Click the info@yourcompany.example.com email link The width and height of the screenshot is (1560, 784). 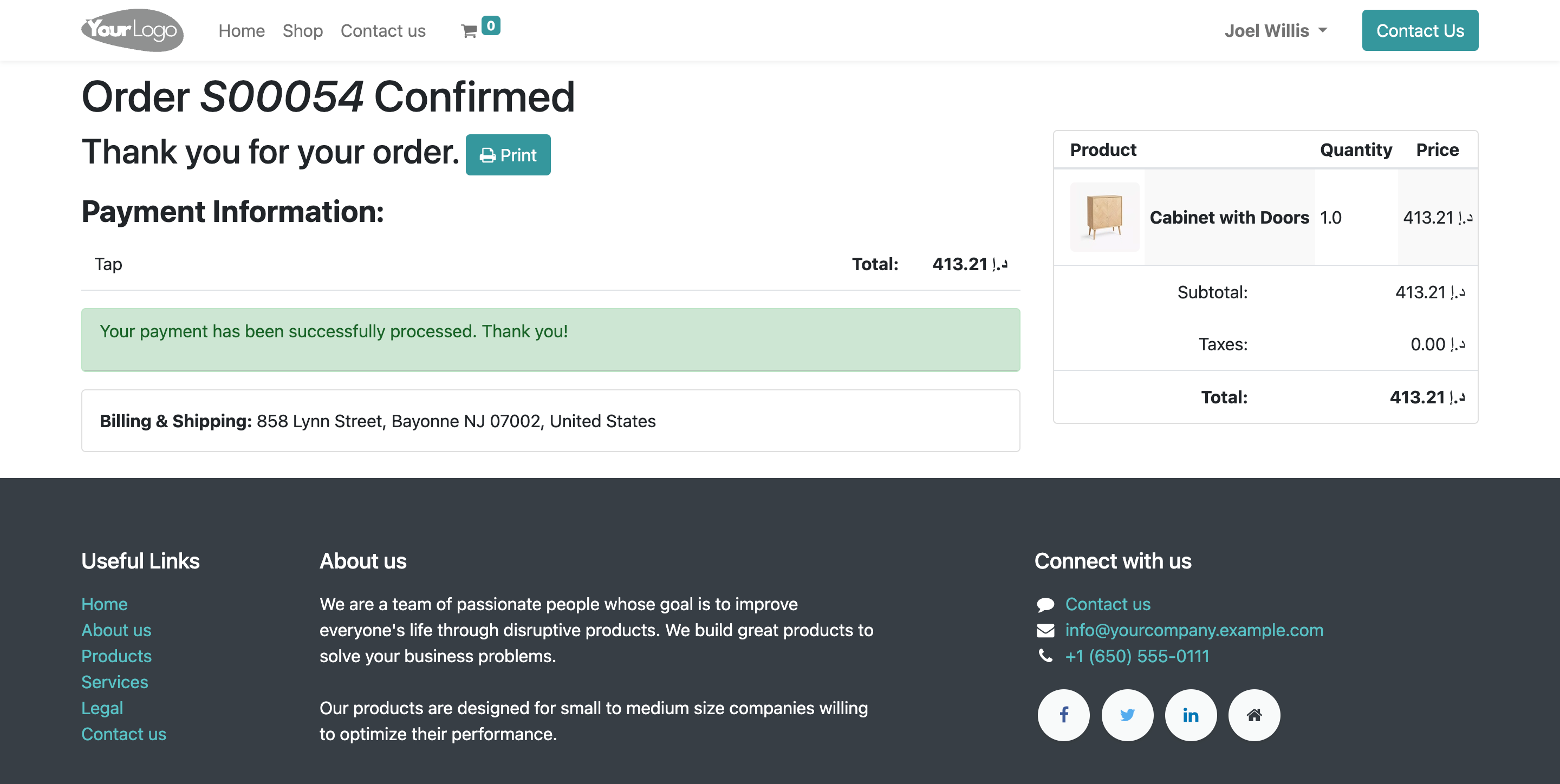coord(1194,630)
